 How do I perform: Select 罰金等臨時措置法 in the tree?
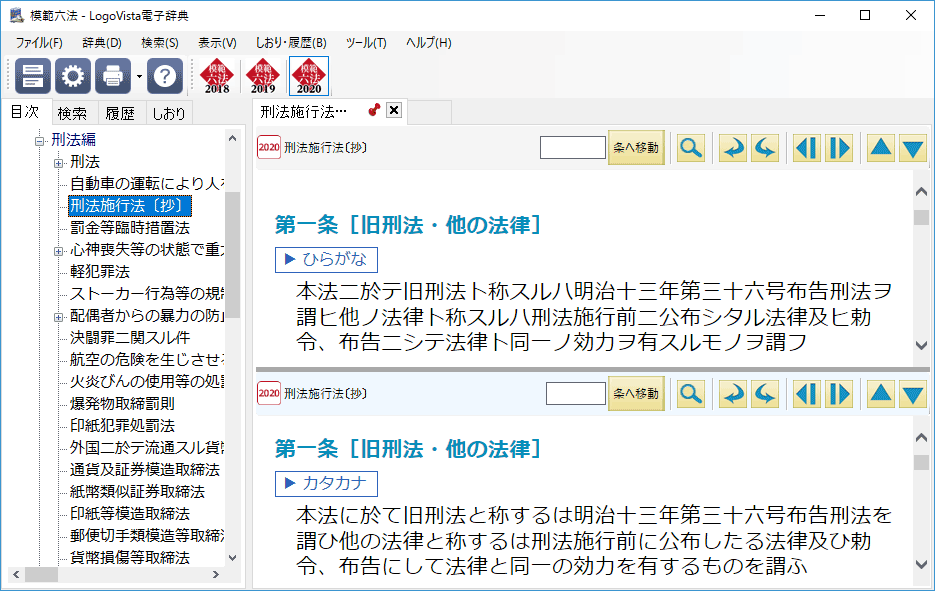point(129,228)
